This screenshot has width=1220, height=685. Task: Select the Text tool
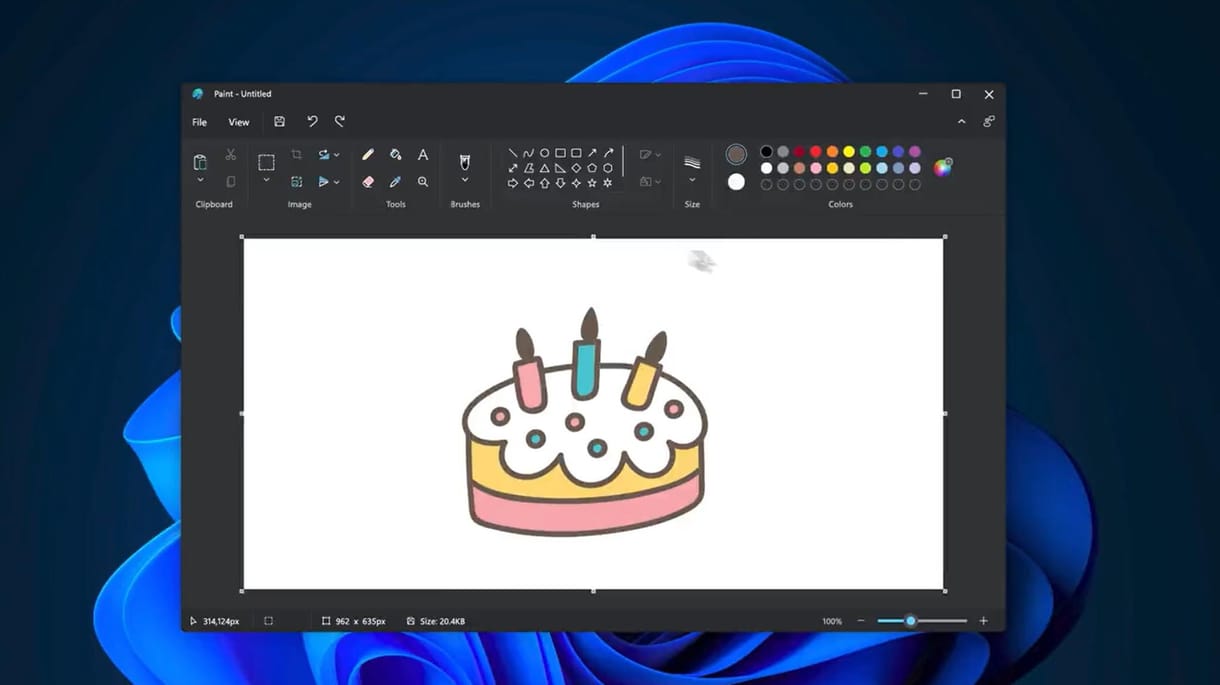tap(423, 154)
